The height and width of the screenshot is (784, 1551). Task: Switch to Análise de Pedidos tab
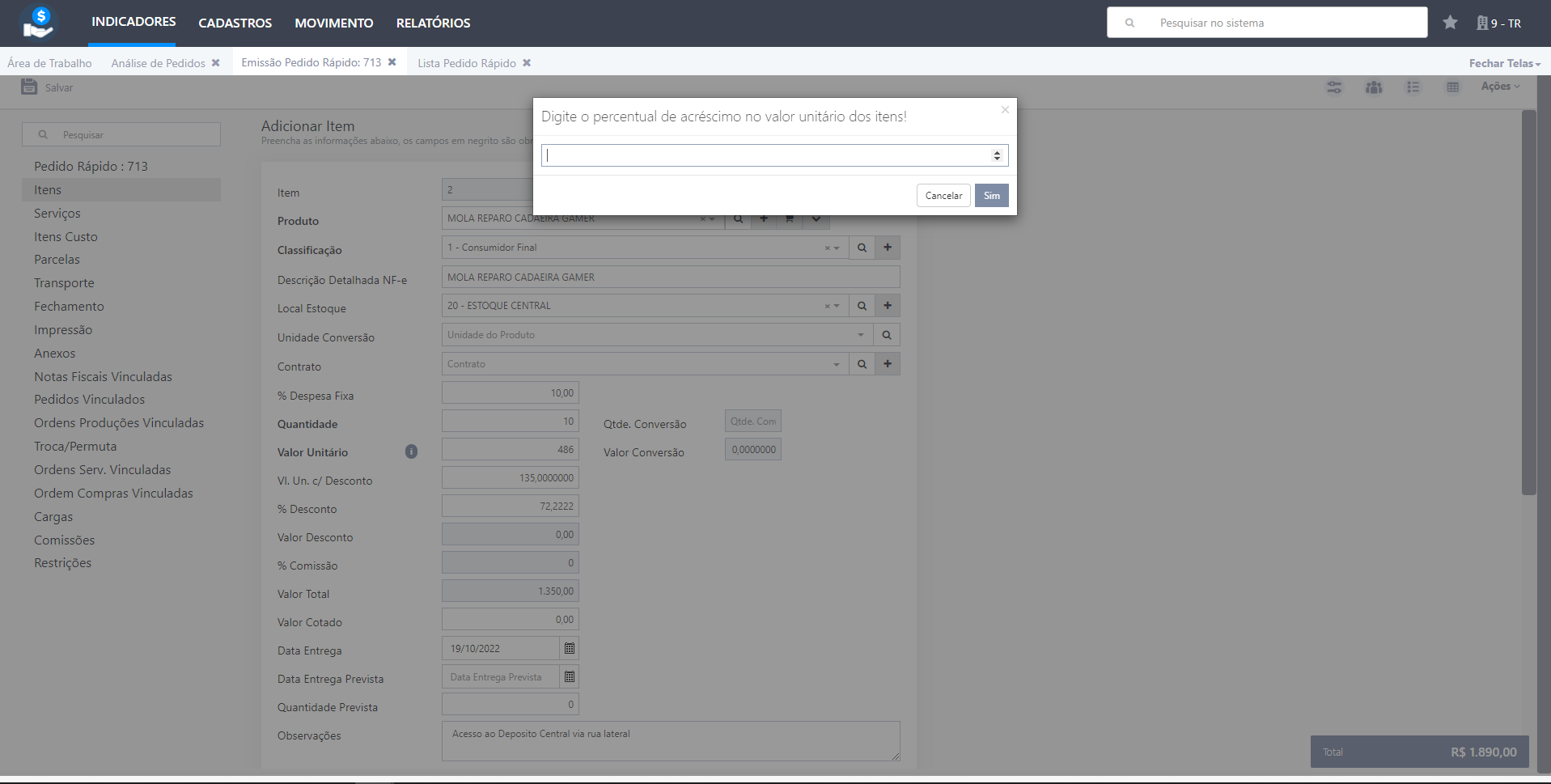coord(159,63)
